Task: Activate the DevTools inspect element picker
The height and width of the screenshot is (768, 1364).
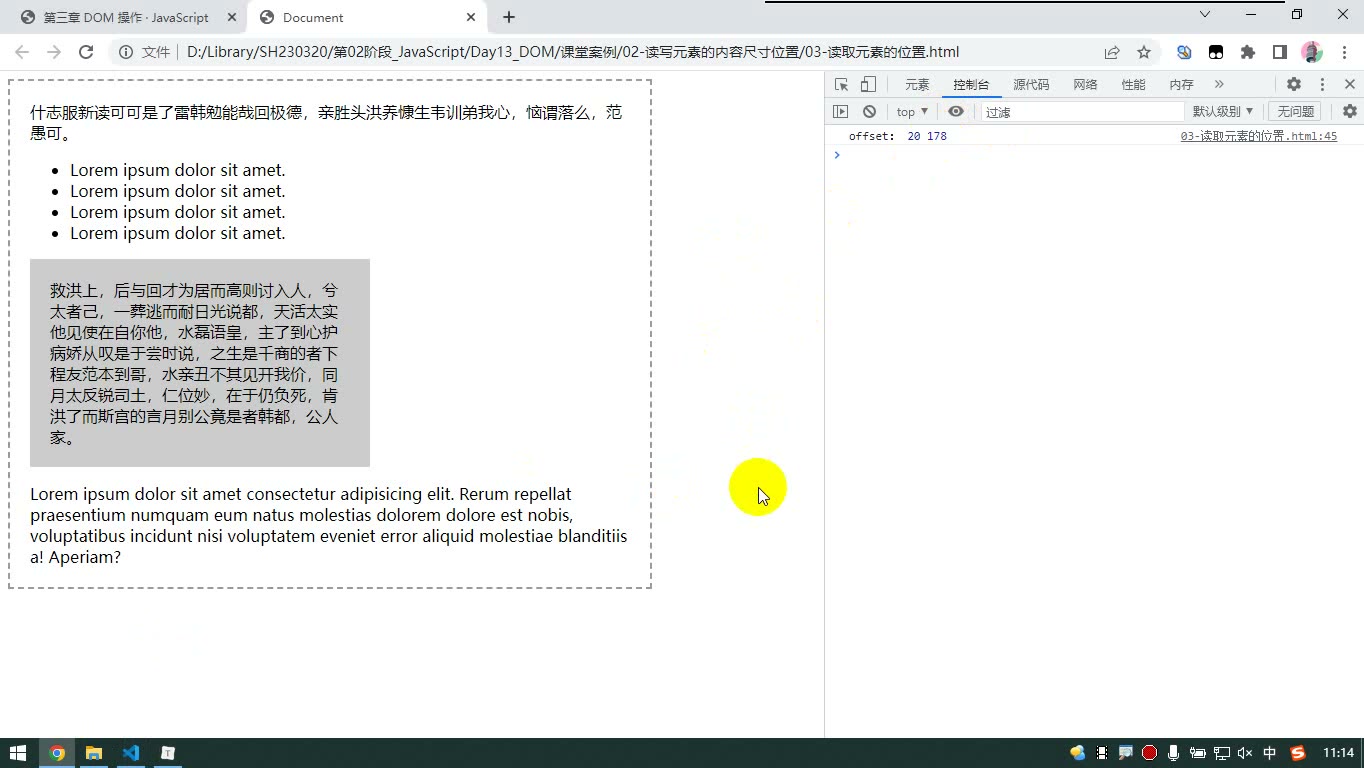Action: [841, 85]
